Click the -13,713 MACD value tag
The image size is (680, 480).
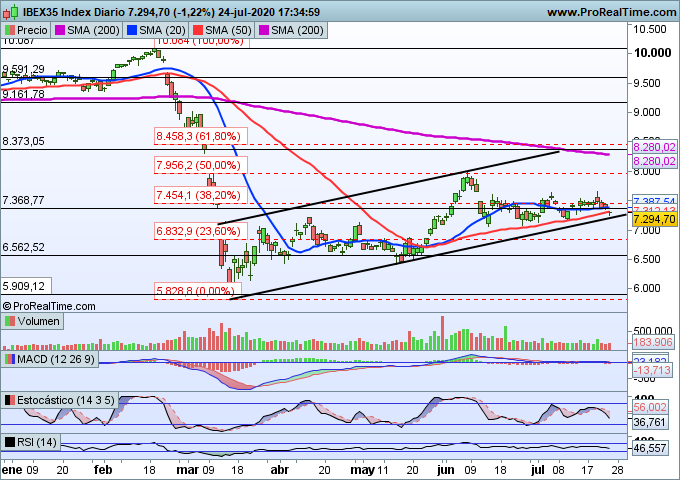tap(654, 370)
